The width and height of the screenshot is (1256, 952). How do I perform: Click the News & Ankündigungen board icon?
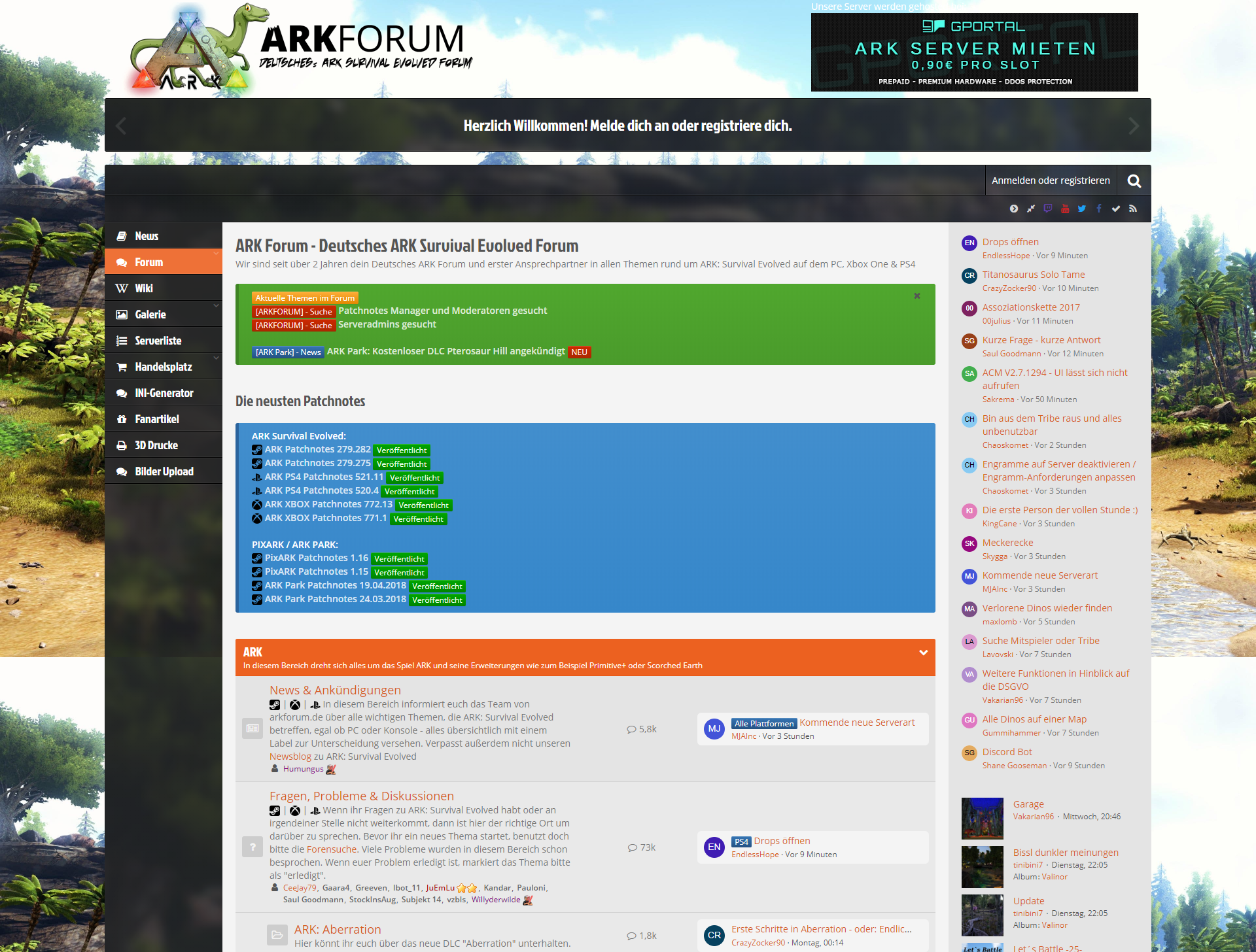point(253,728)
